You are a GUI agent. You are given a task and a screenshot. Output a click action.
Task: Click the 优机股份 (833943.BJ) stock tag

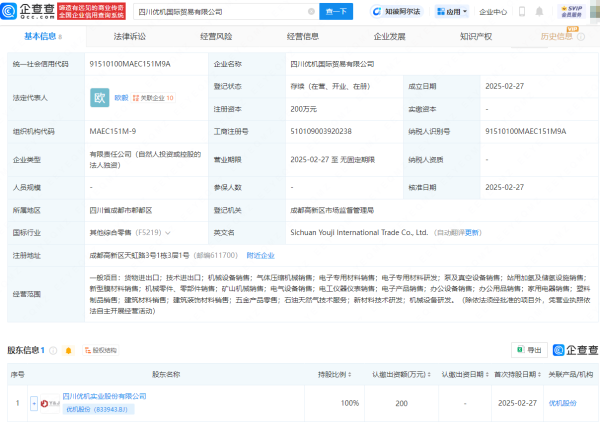(x=99, y=409)
